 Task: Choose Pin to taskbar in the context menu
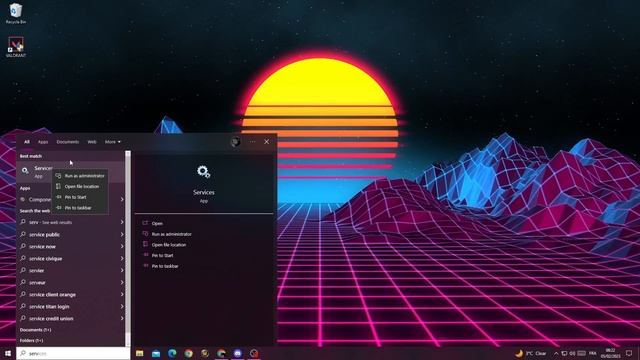(x=80, y=208)
